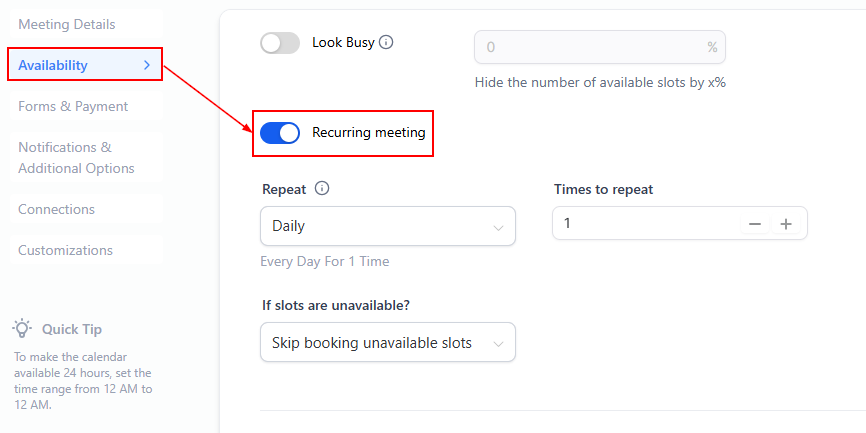Open the Meeting Details section

click(x=67, y=24)
